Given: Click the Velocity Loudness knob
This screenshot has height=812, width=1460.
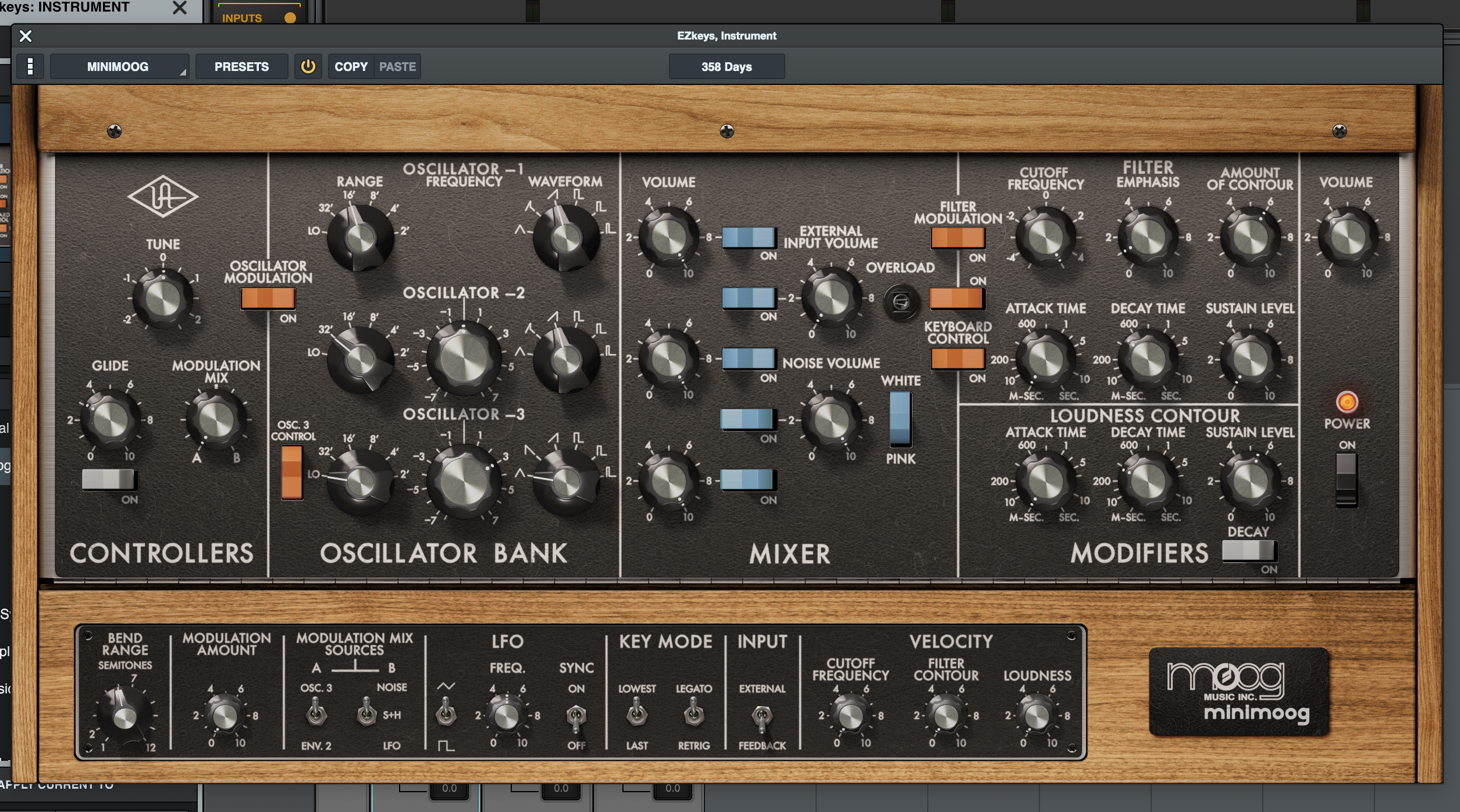Looking at the screenshot, I should point(1037,716).
